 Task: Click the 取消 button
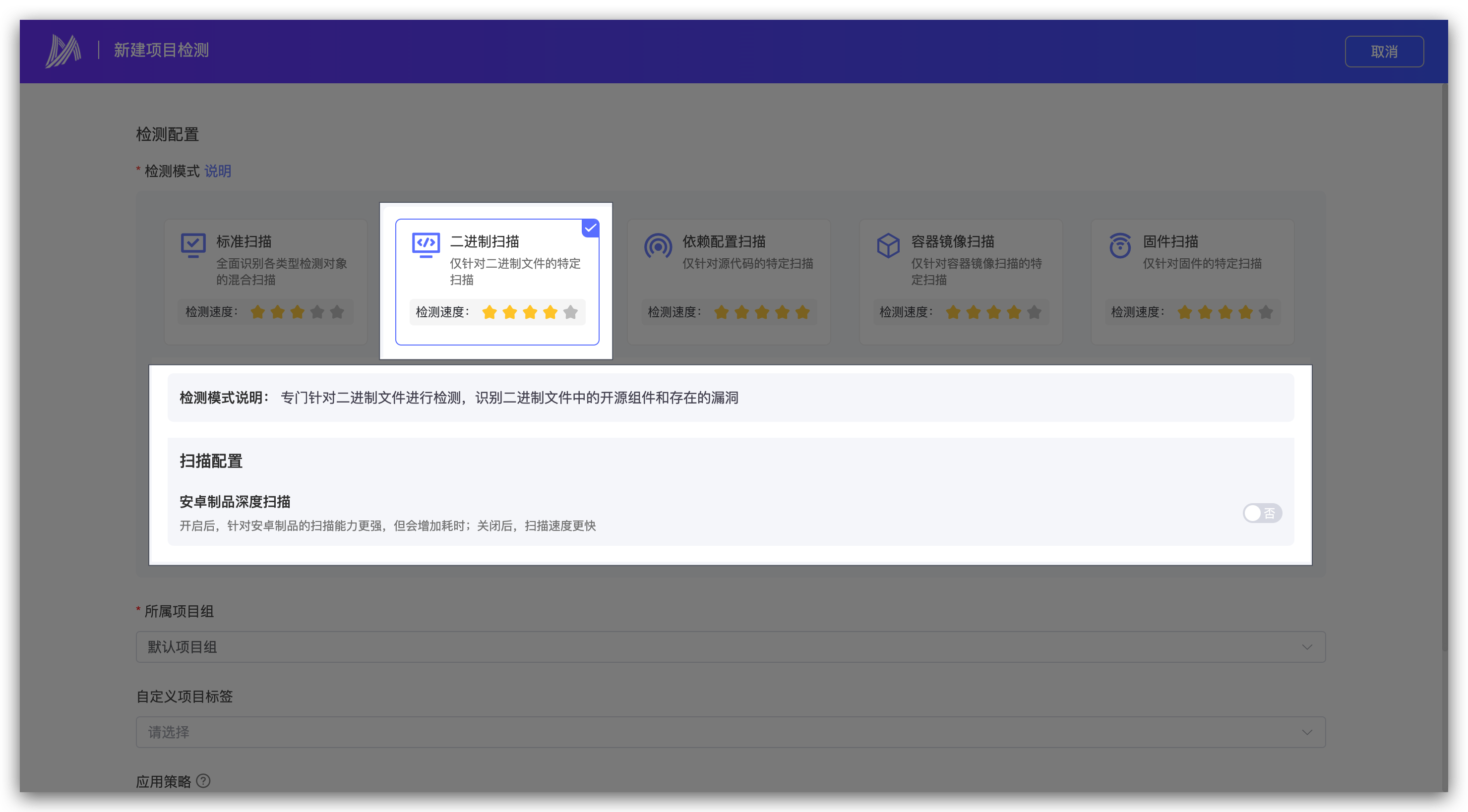click(x=1384, y=52)
